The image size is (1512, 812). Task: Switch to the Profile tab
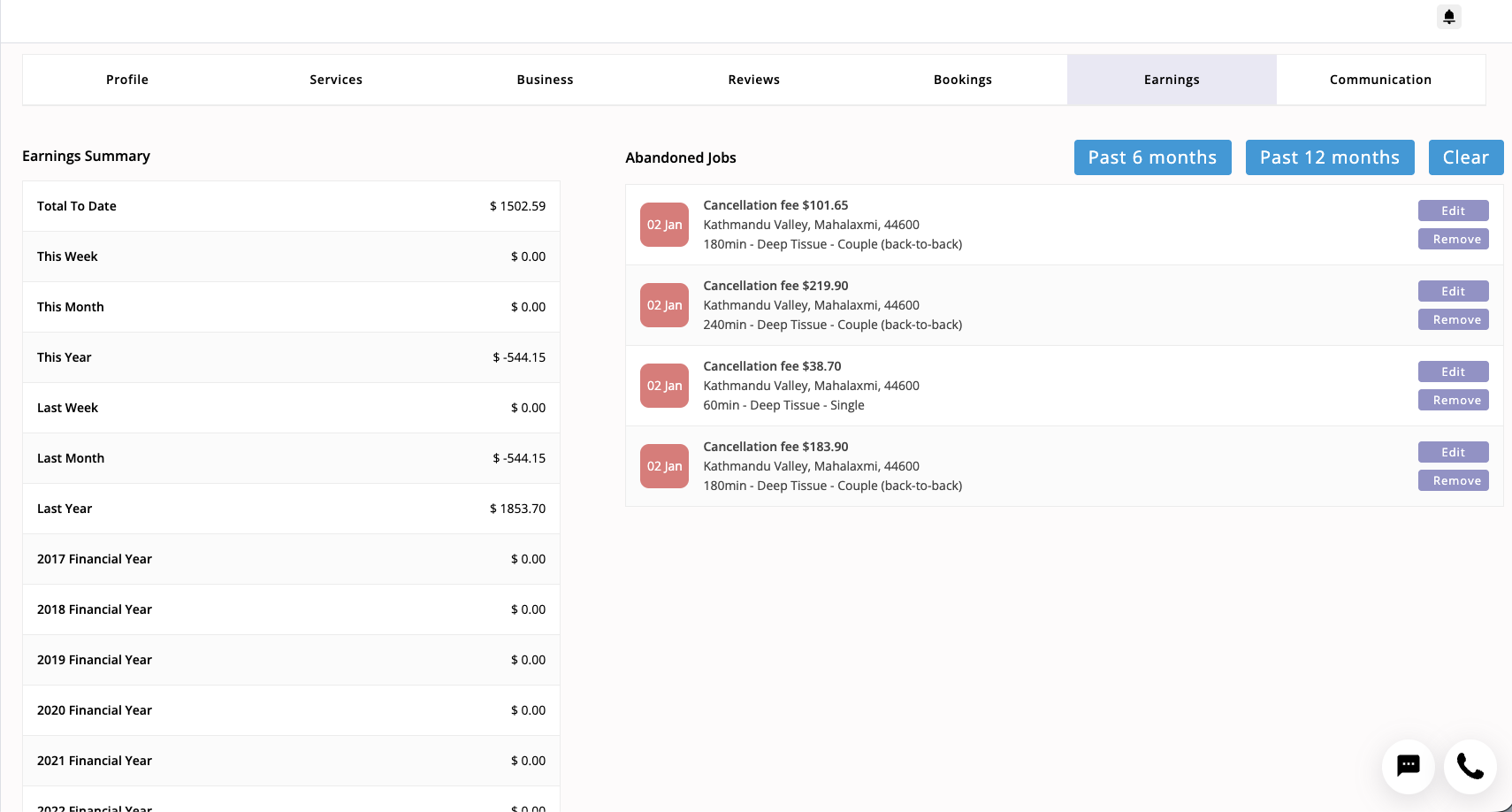point(127,80)
